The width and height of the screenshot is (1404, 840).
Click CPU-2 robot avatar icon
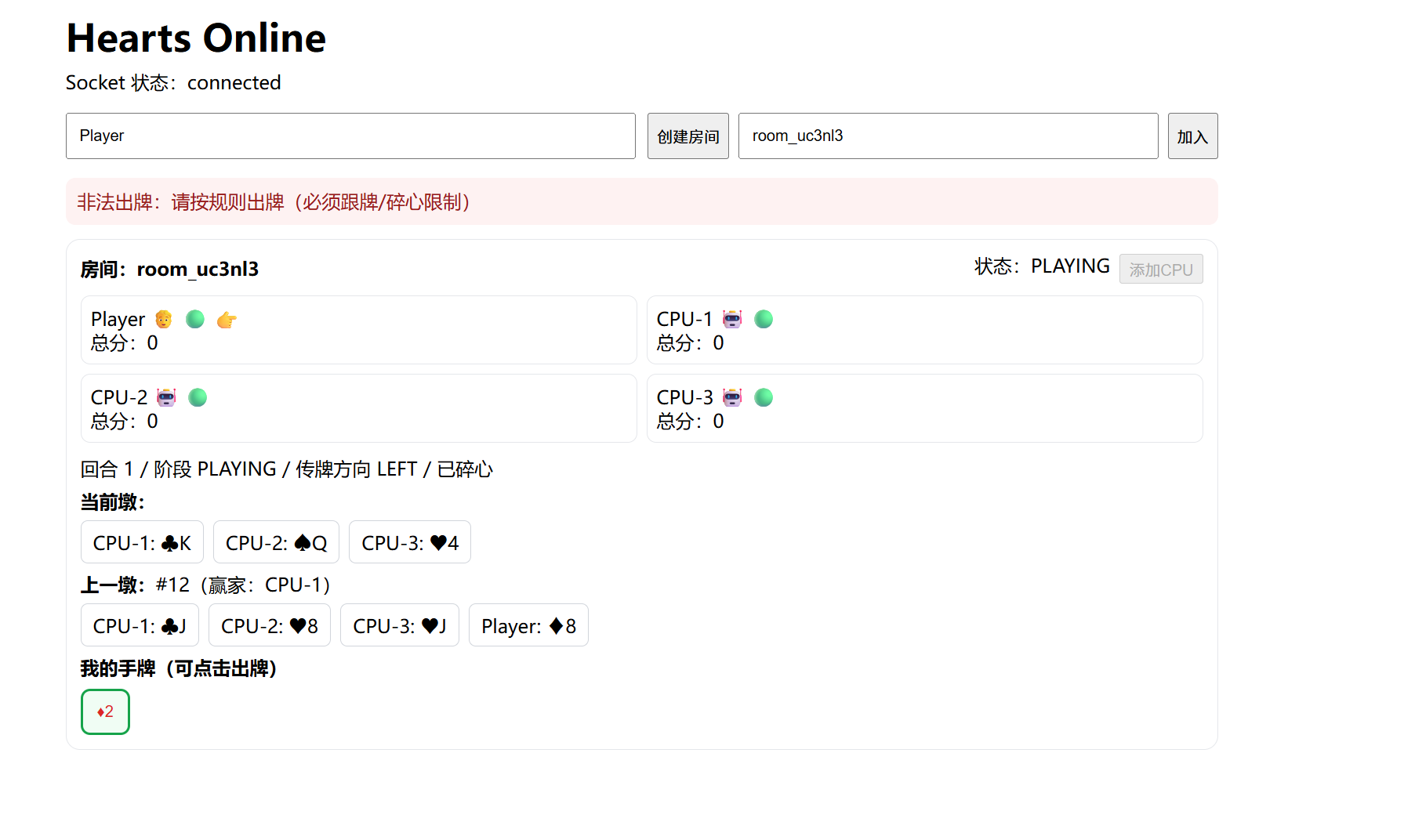166,397
